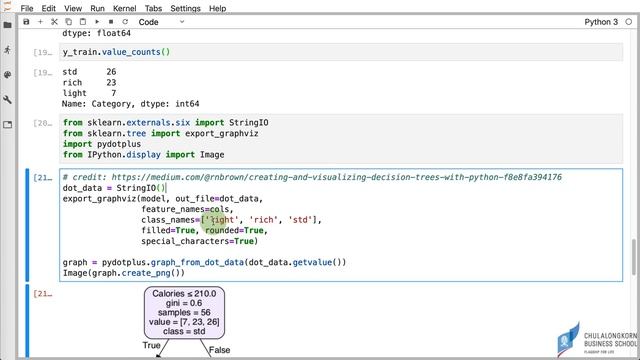The image size is (640, 360).
Task: Click the 'dtype: float64' output line
Action: [96, 33]
